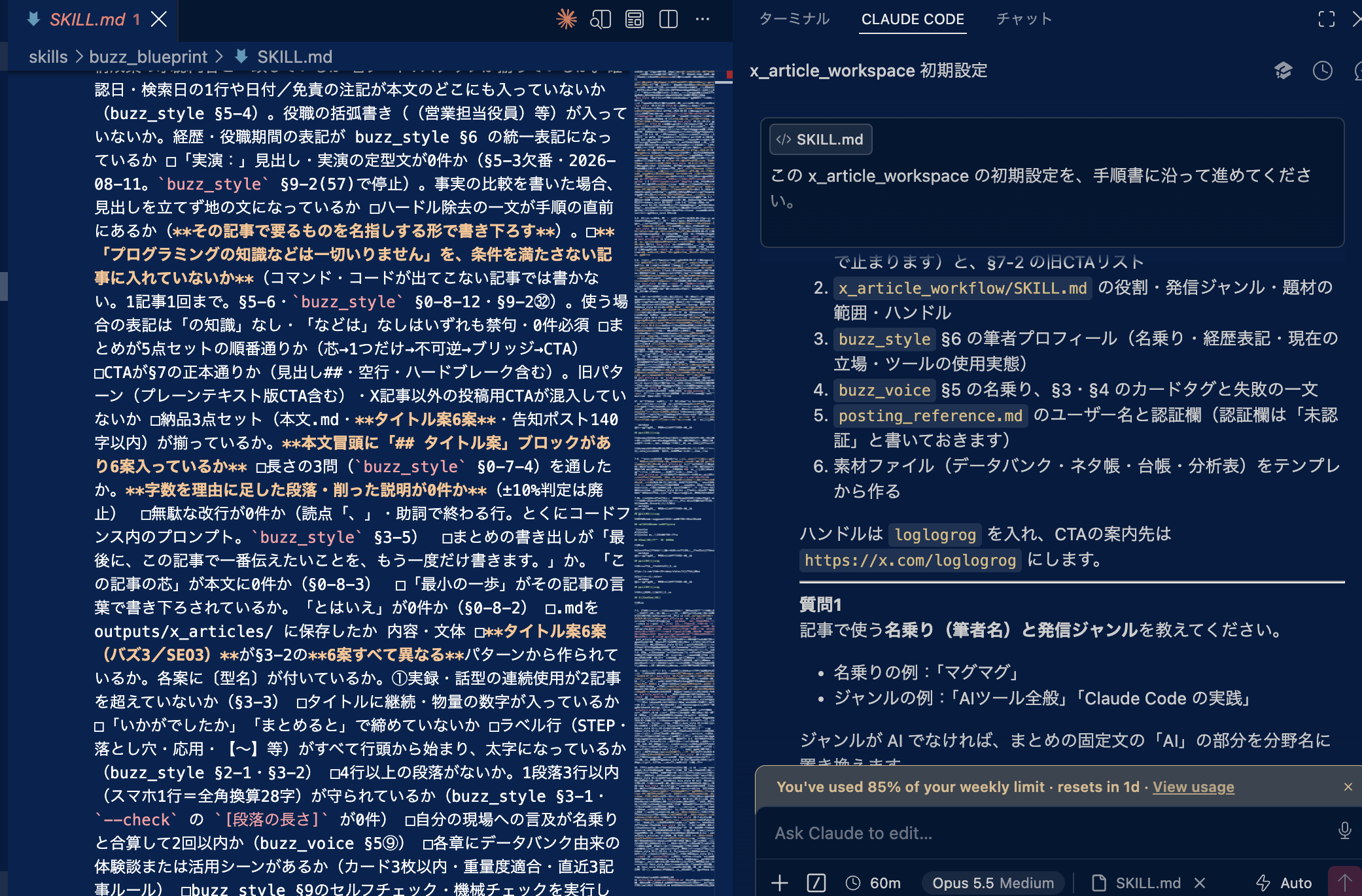Click the buzz_voice code reference in item 4
Screen dimensions: 1362x896
tap(884, 390)
